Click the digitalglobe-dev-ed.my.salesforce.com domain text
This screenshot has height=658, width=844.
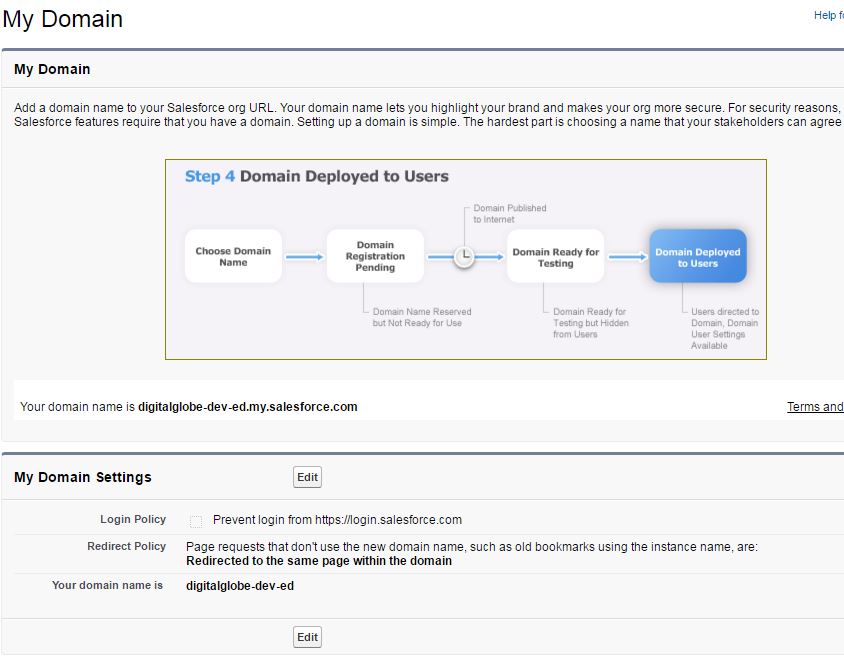(x=247, y=407)
